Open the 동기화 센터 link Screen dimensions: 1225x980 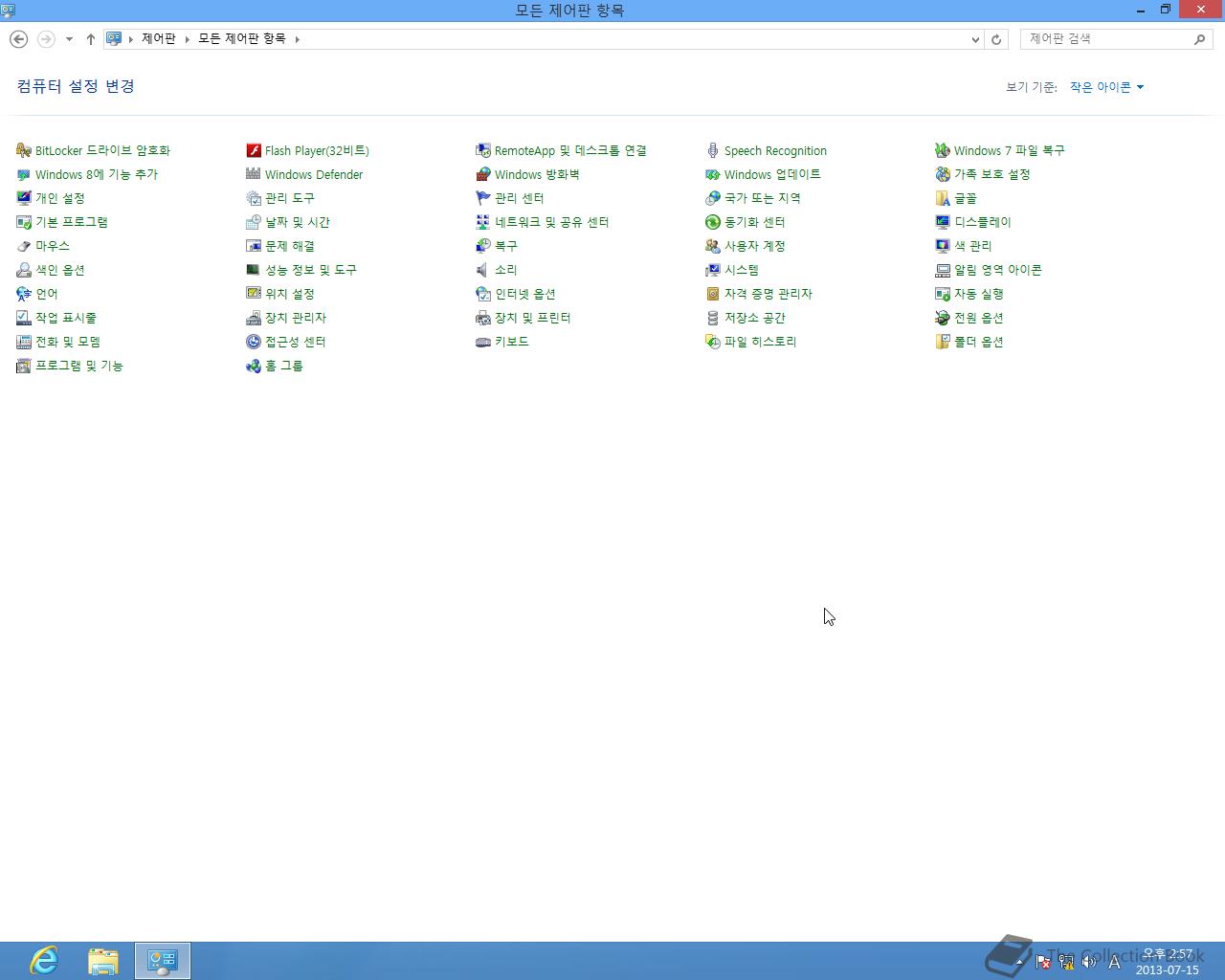[x=755, y=222]
